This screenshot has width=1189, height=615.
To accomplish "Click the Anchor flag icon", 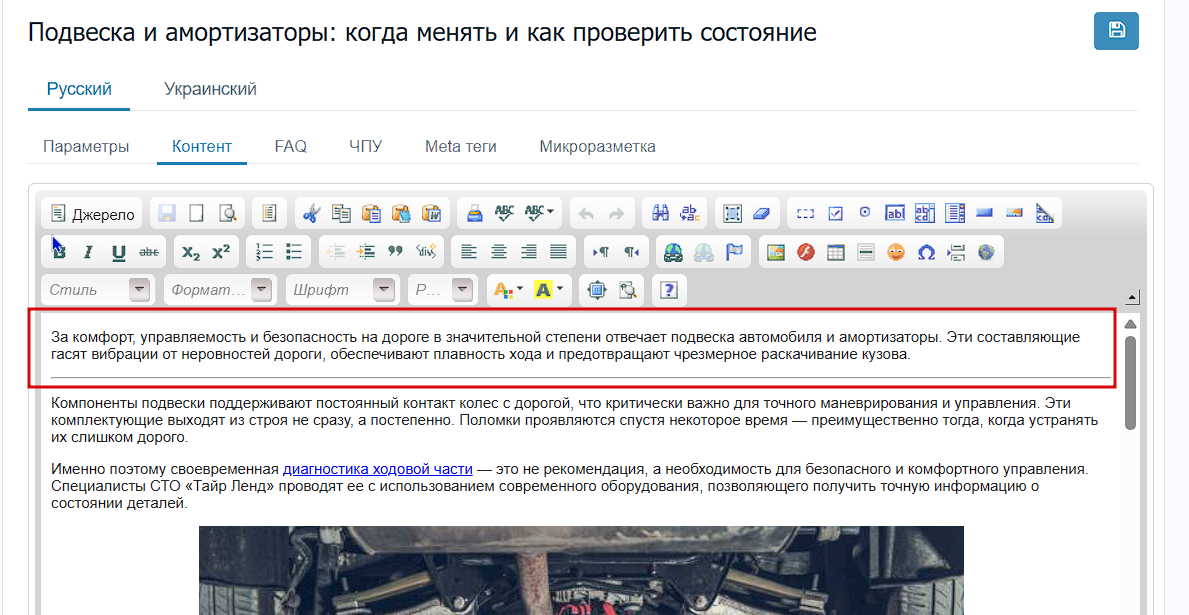I will point(733,252).
